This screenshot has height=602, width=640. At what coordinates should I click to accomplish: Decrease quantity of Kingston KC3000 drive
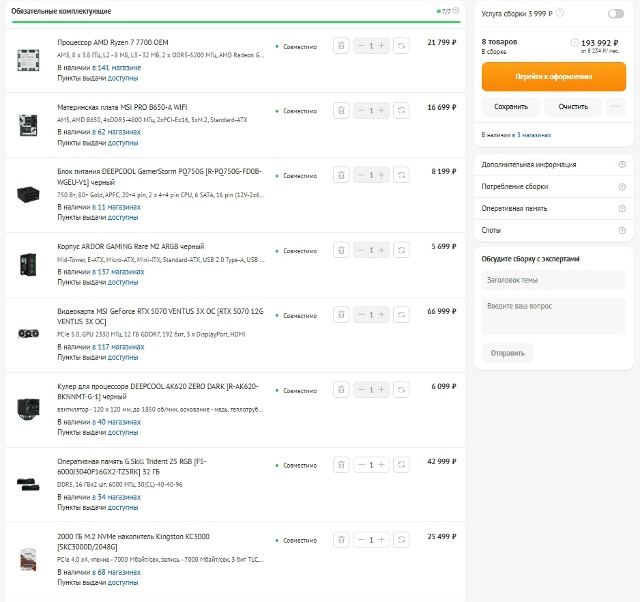click(360, 540)
